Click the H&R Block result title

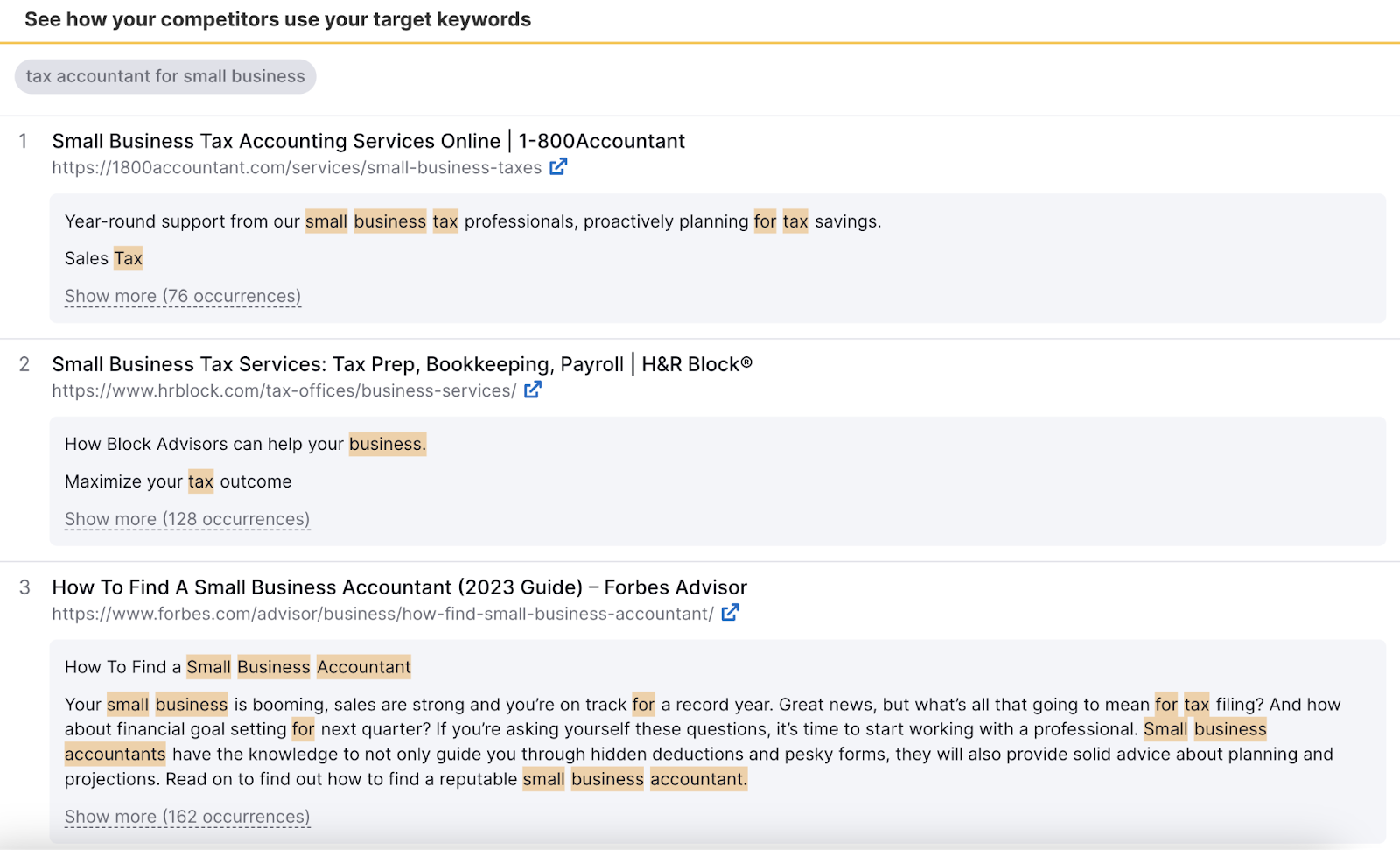pos(402,363)
